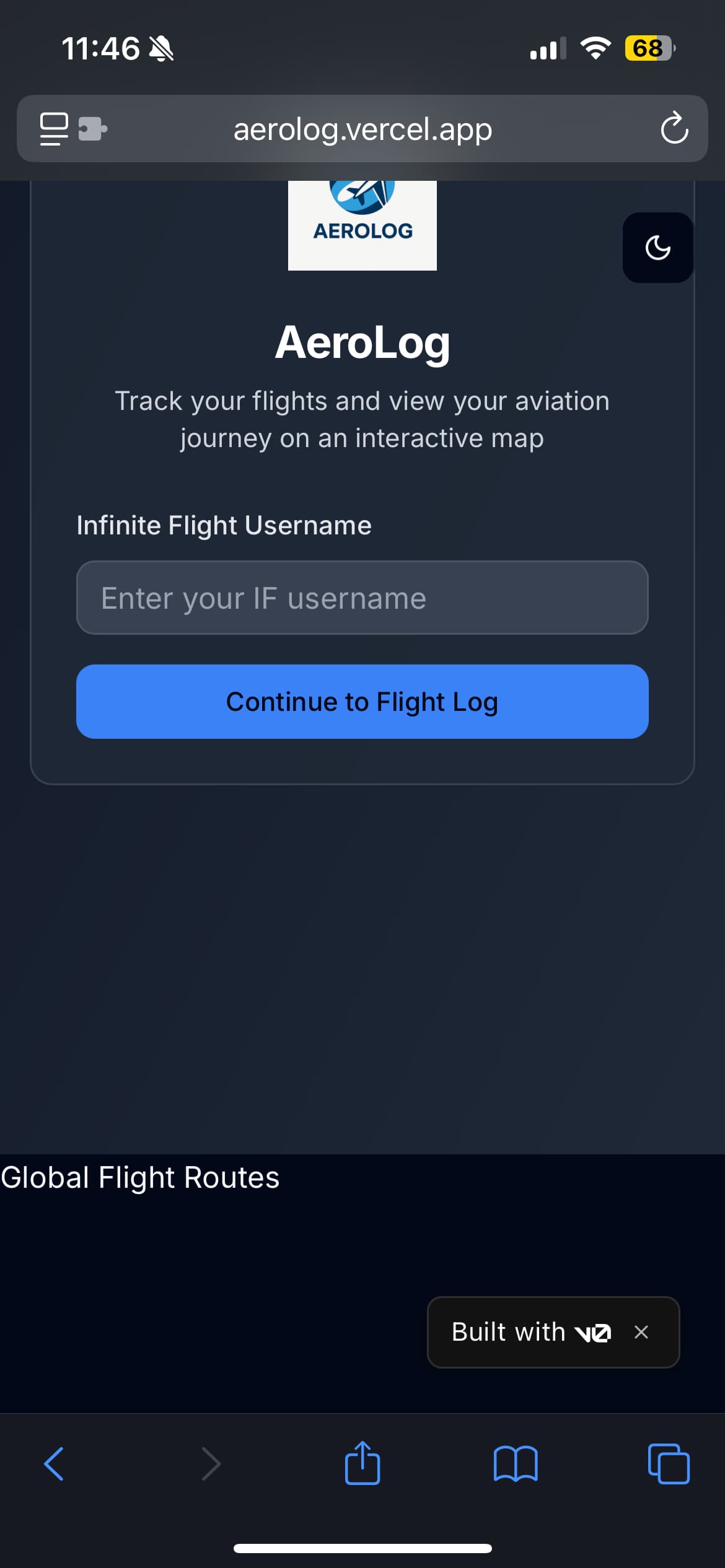This screenshot has height=1568, width=725.
Task: Tap the extensions puzzle piece icon
Action: [x=93, y=129]
